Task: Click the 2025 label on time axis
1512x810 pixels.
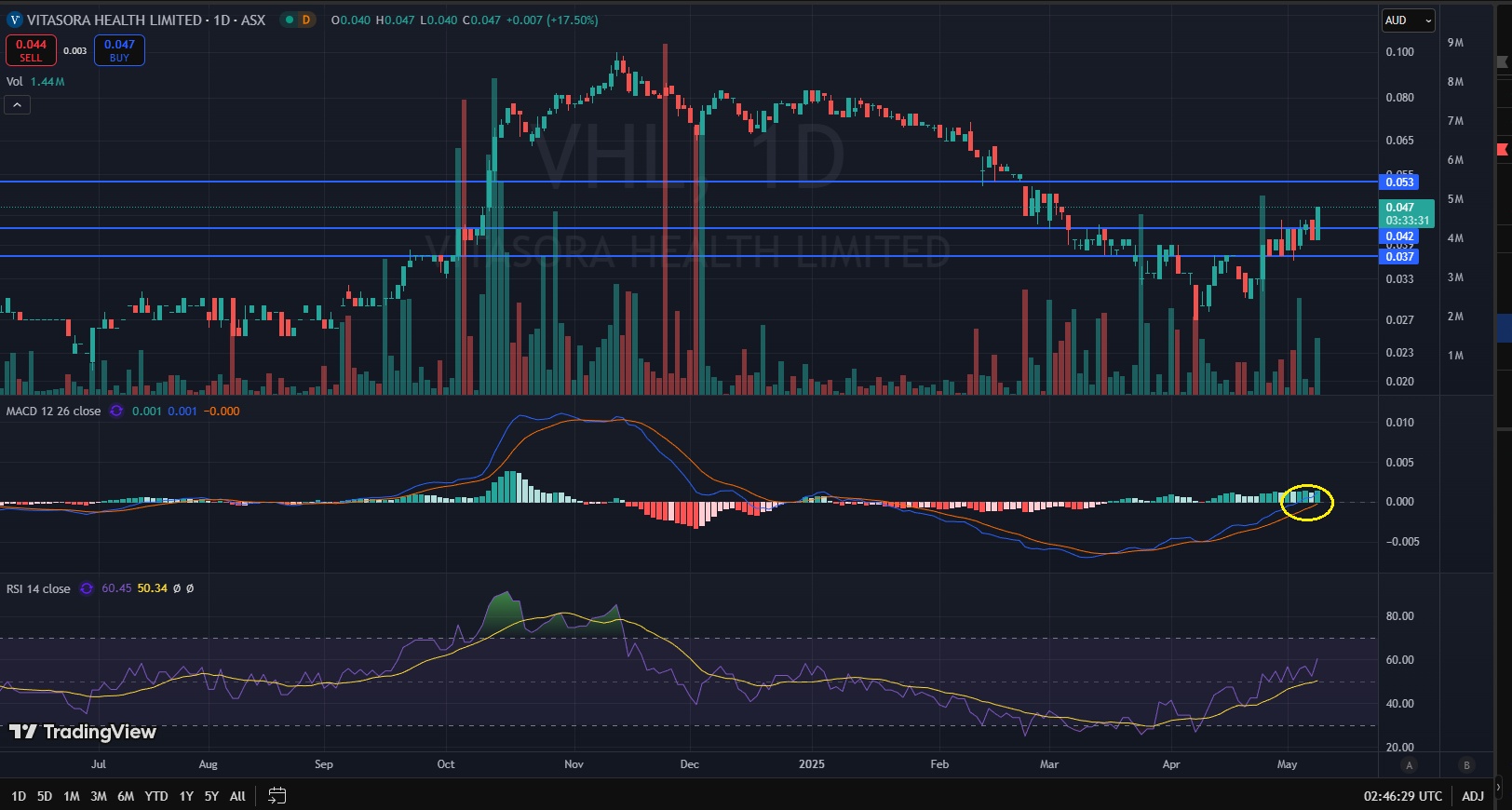Action: coord(812,764)
